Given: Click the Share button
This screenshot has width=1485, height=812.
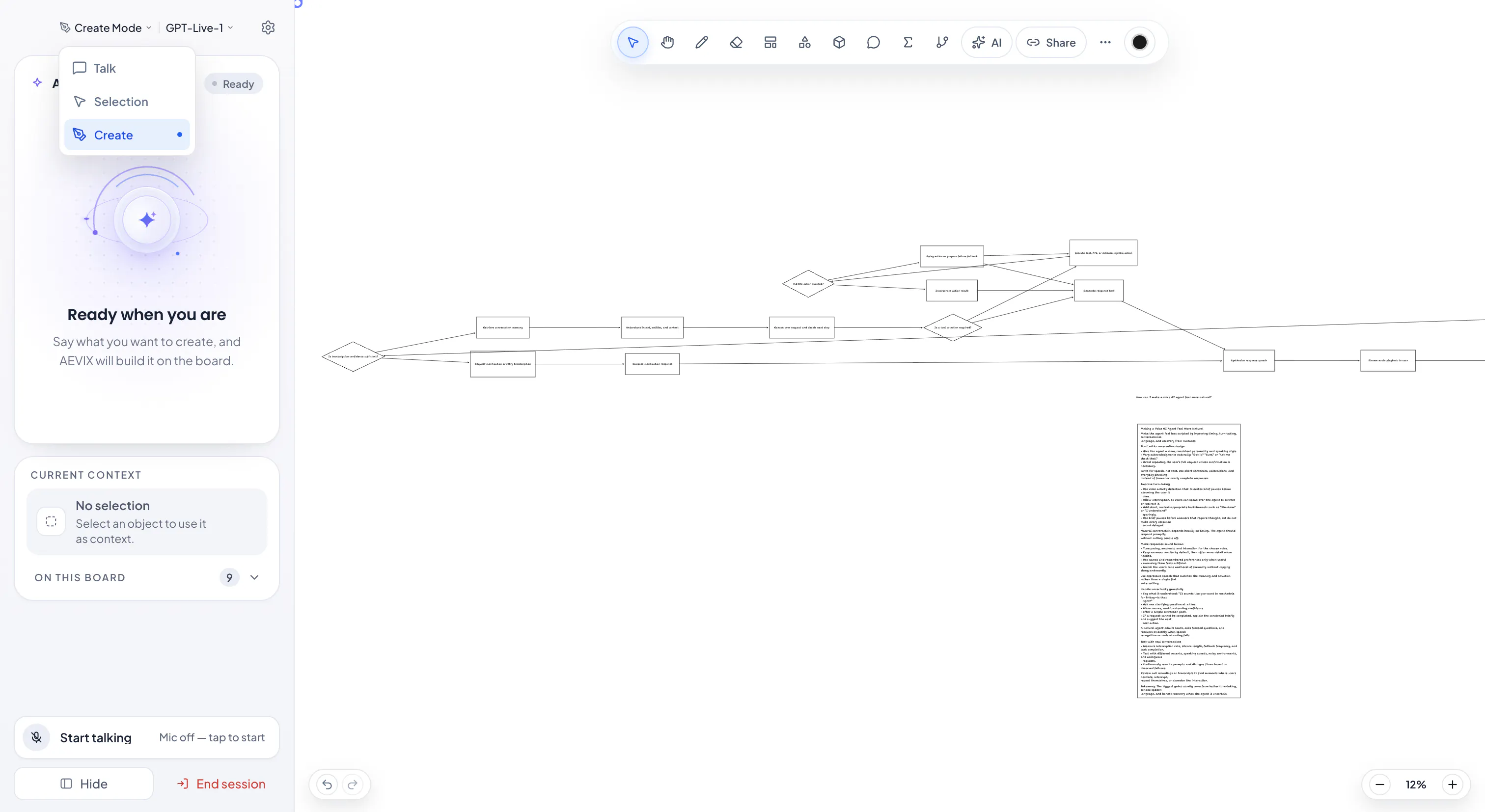Looking at the screenshot, I should pyautogui.click(x=1051, y=42).
